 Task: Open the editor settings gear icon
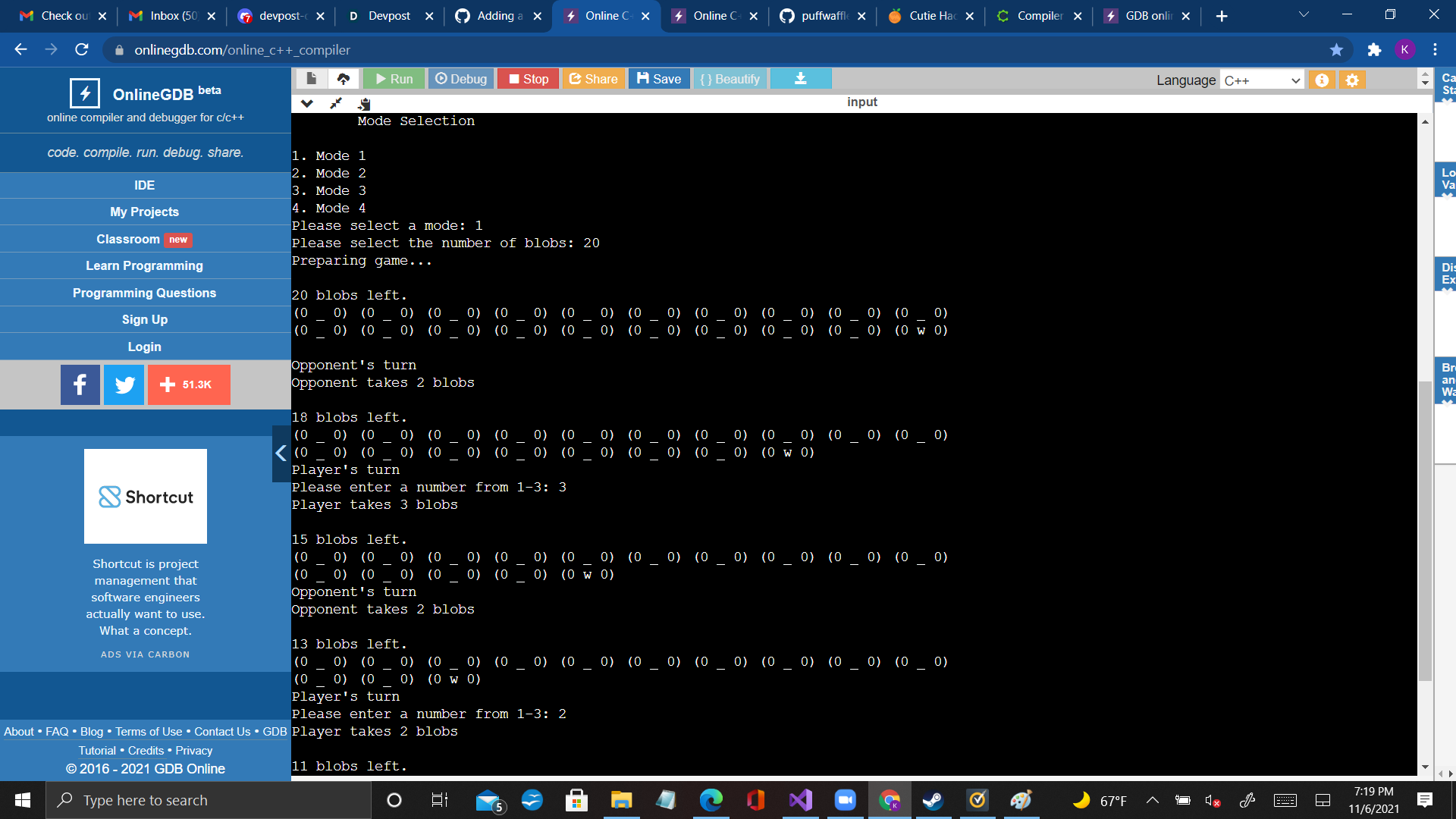point(1352,80)
